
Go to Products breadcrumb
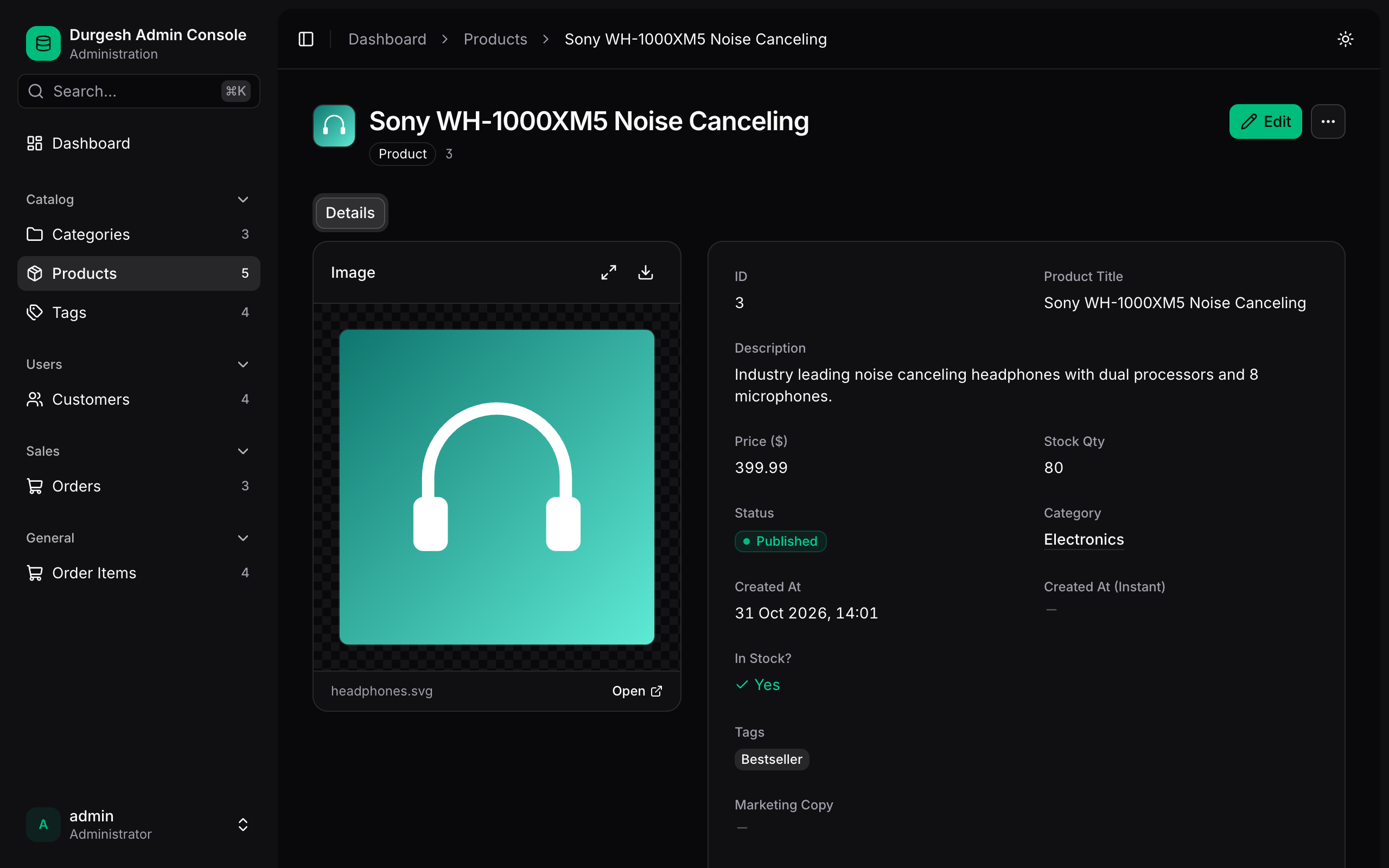tap(495, 39)
